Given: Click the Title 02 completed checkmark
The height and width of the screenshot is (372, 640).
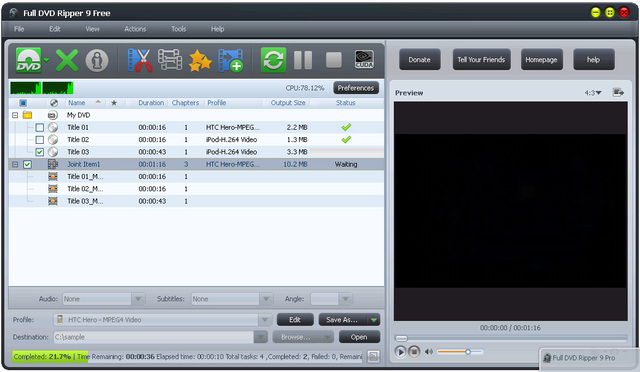Looking at the screenshot, I should (346, 140).
